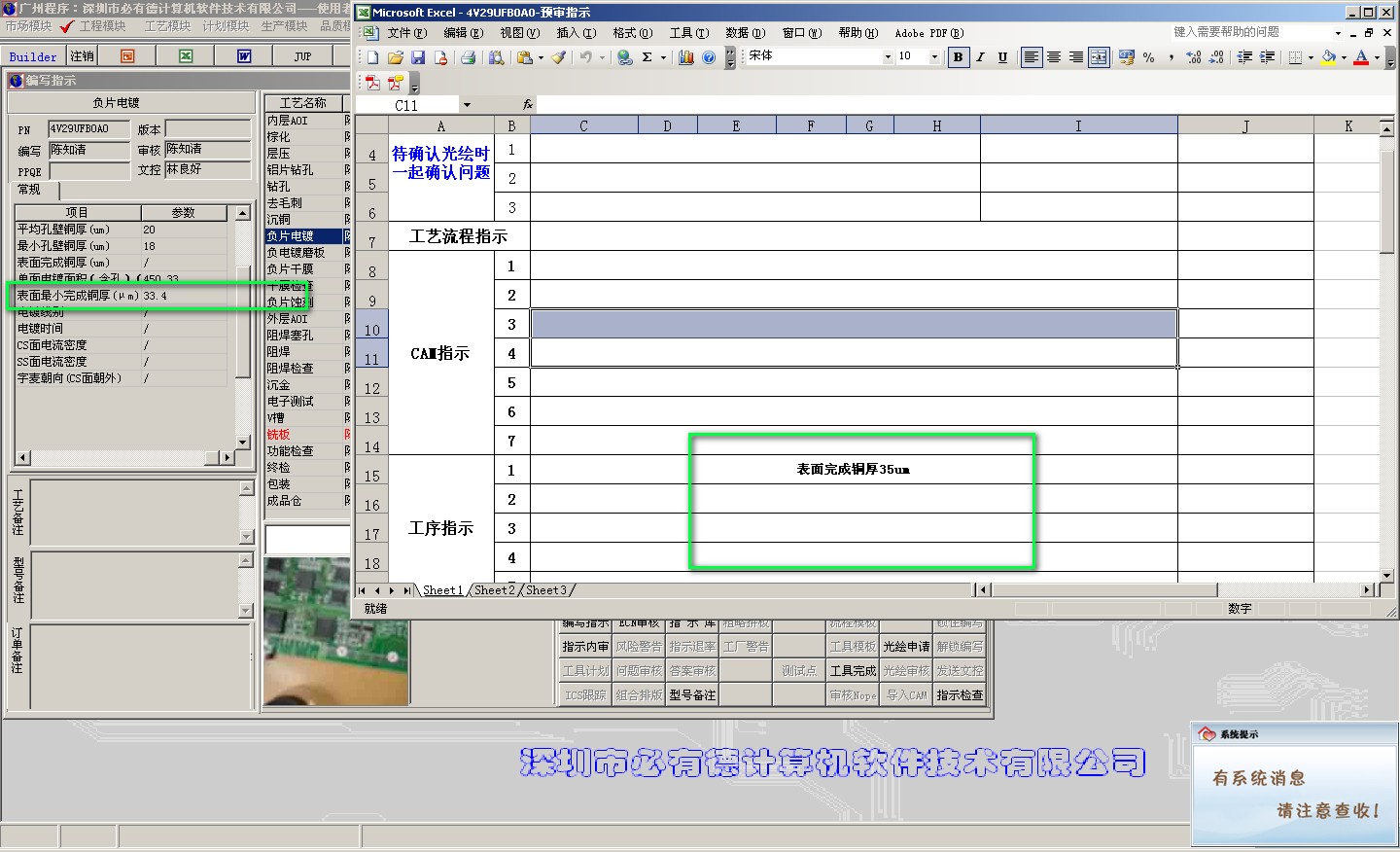Switch to the Sheet3 worksheet tab
1400x852 pixels.
click(546, 590)
